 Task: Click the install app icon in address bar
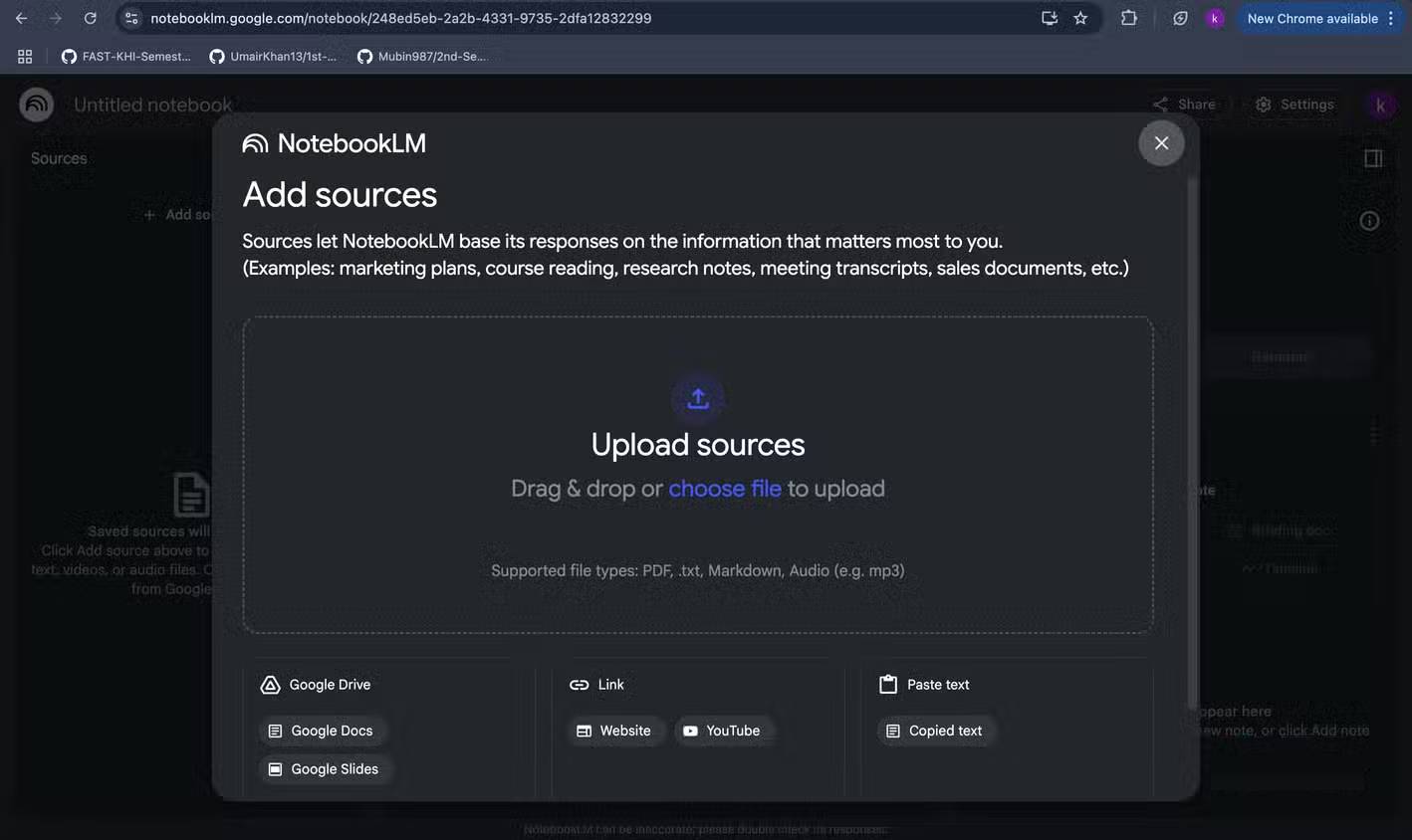[1050, 18]
